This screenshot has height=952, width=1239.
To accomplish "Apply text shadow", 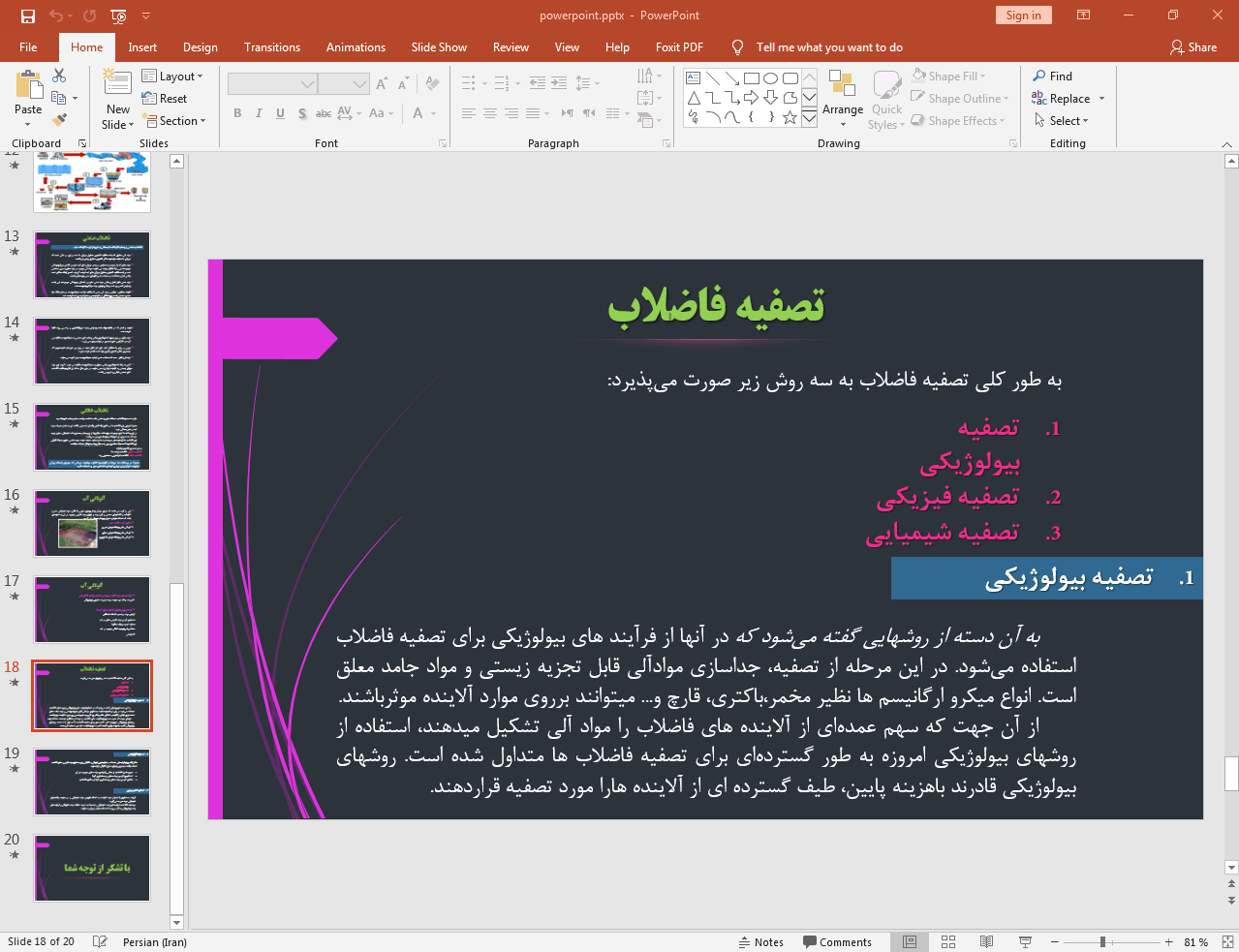I will [x=302, y=113].
